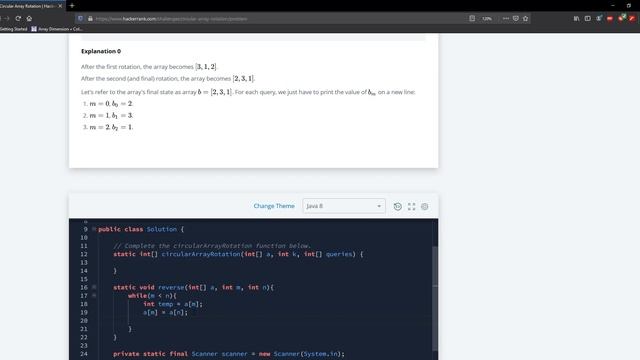This screenshot has width=640, height=360.
Task: Click the reset code history icon
Action: 398,207
